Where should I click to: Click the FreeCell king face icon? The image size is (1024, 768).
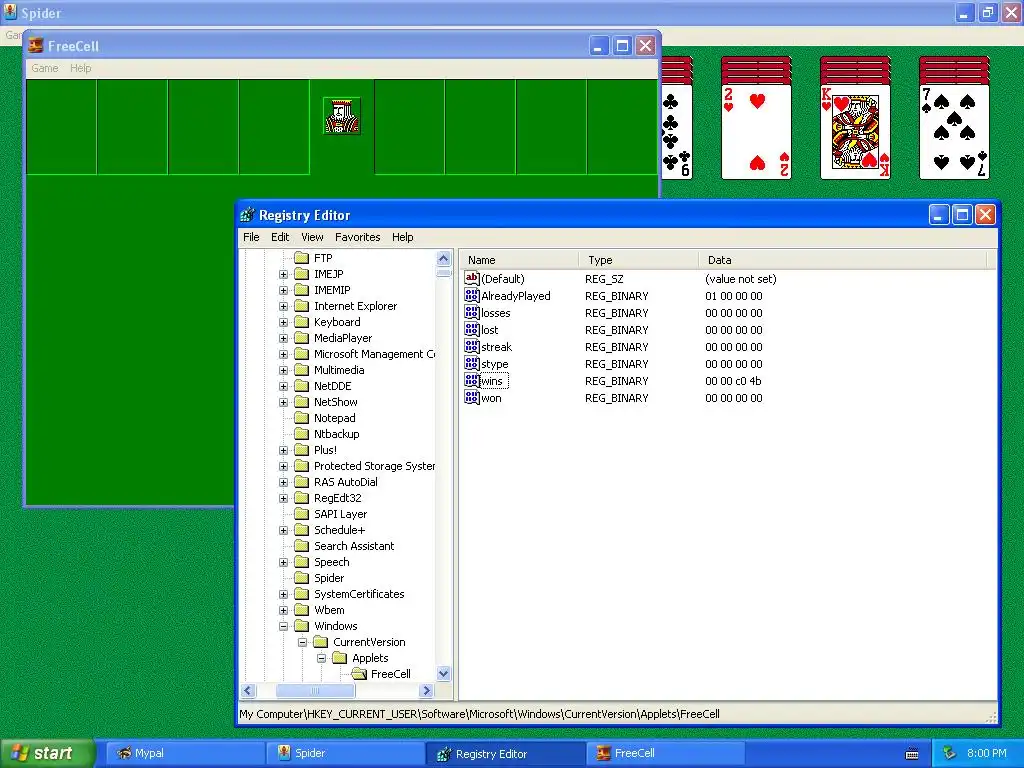tap(342, 116)
